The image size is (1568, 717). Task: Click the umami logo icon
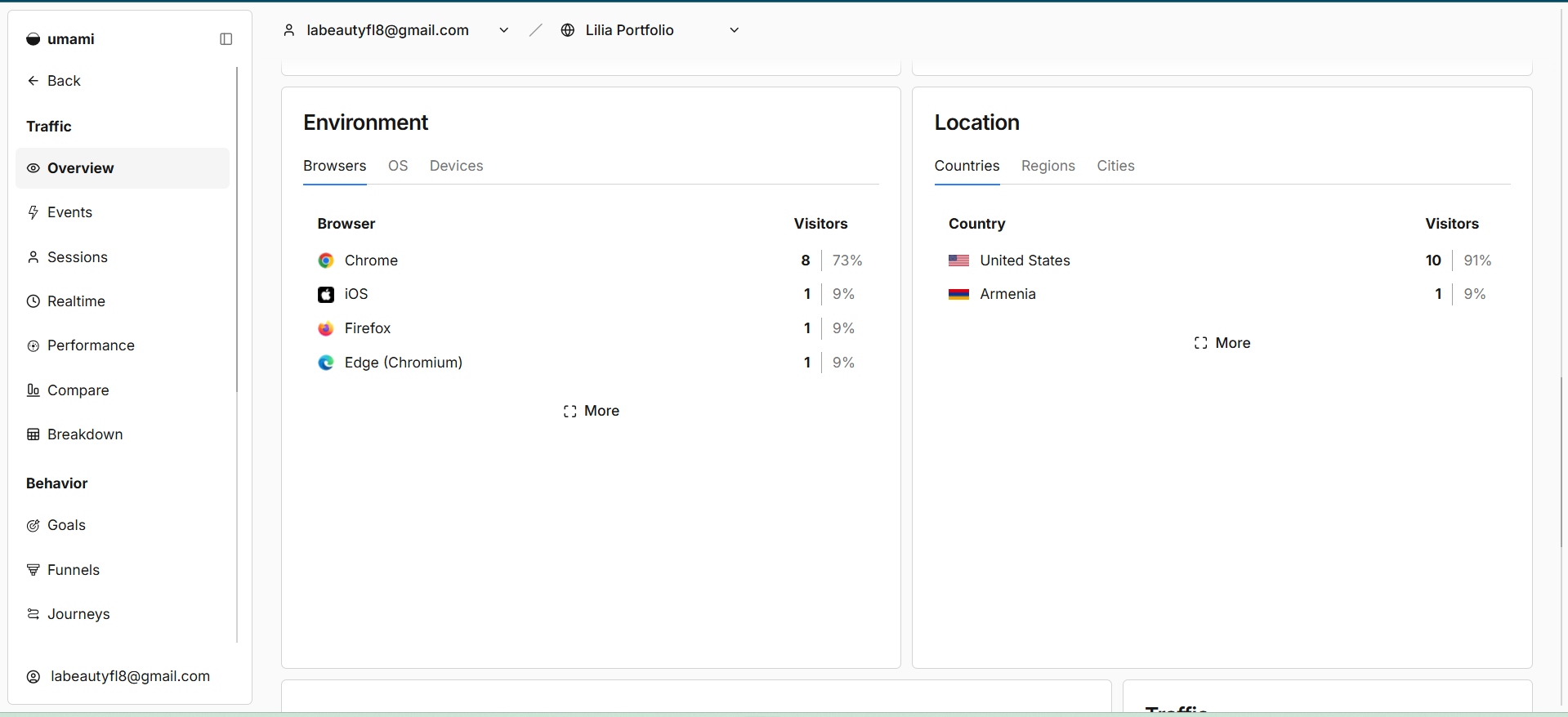(x=33, y=39)
